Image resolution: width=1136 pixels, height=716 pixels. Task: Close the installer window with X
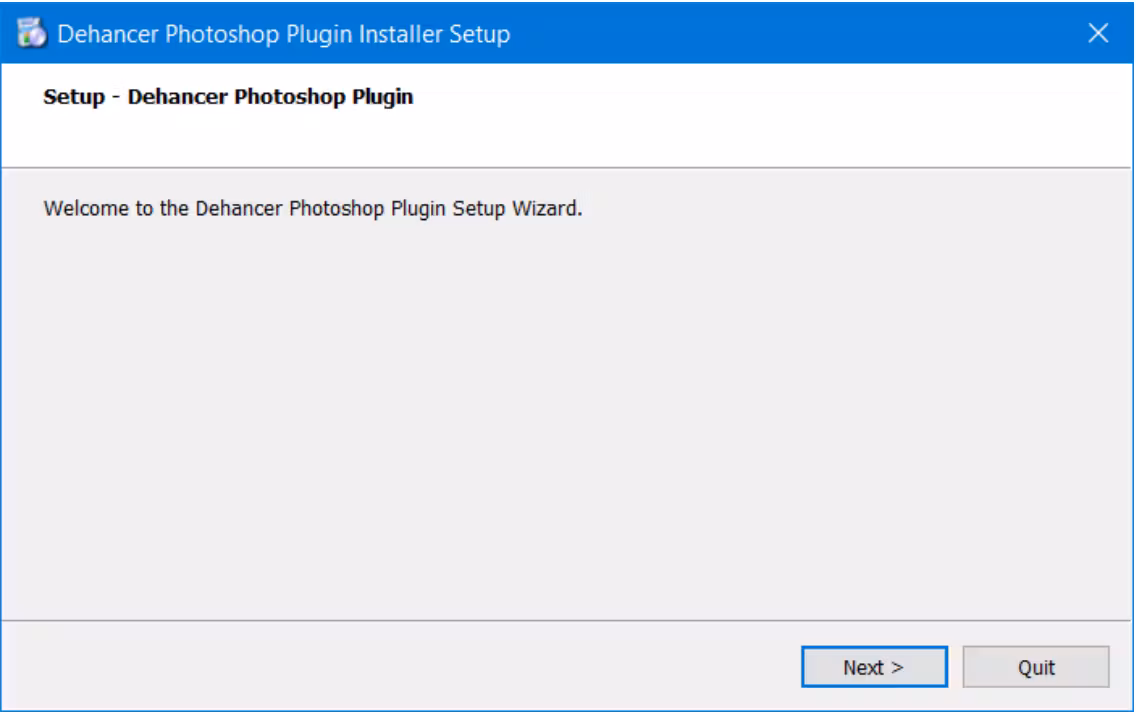click(1098, 33)
